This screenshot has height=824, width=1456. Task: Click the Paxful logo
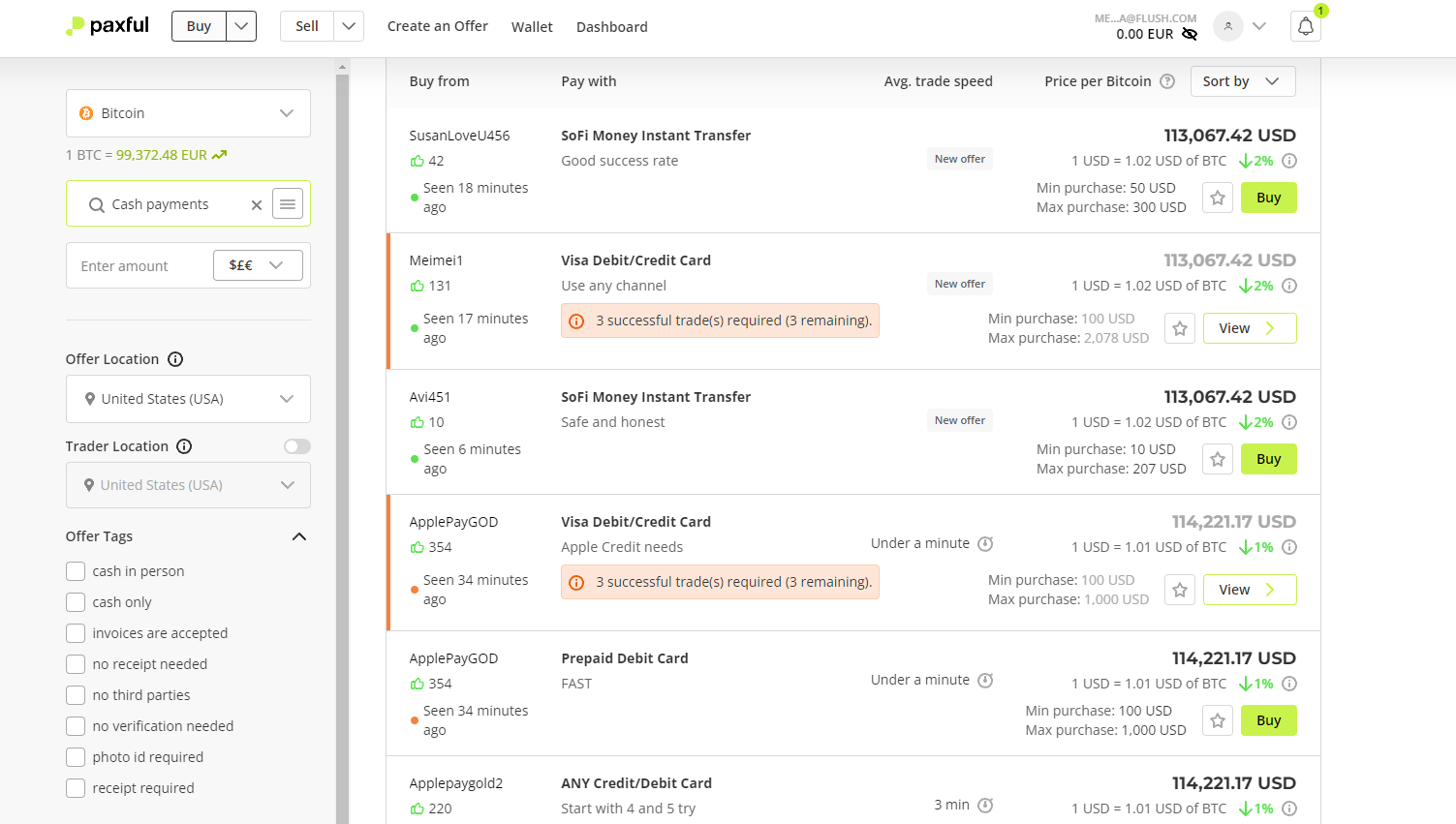[x=108, y=26]
